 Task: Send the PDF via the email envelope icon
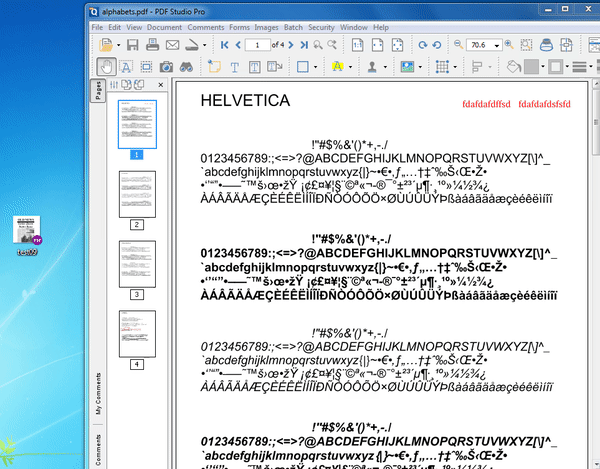[172, 45]
